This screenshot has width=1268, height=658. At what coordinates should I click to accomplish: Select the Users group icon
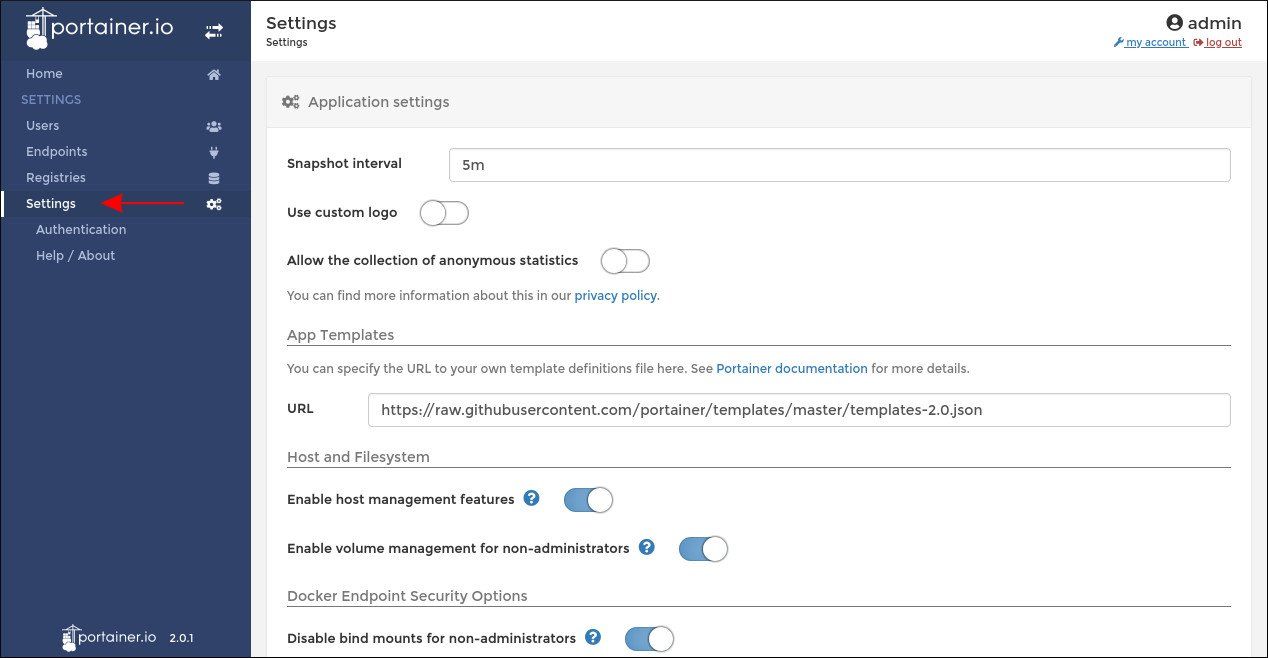[213, 125]
